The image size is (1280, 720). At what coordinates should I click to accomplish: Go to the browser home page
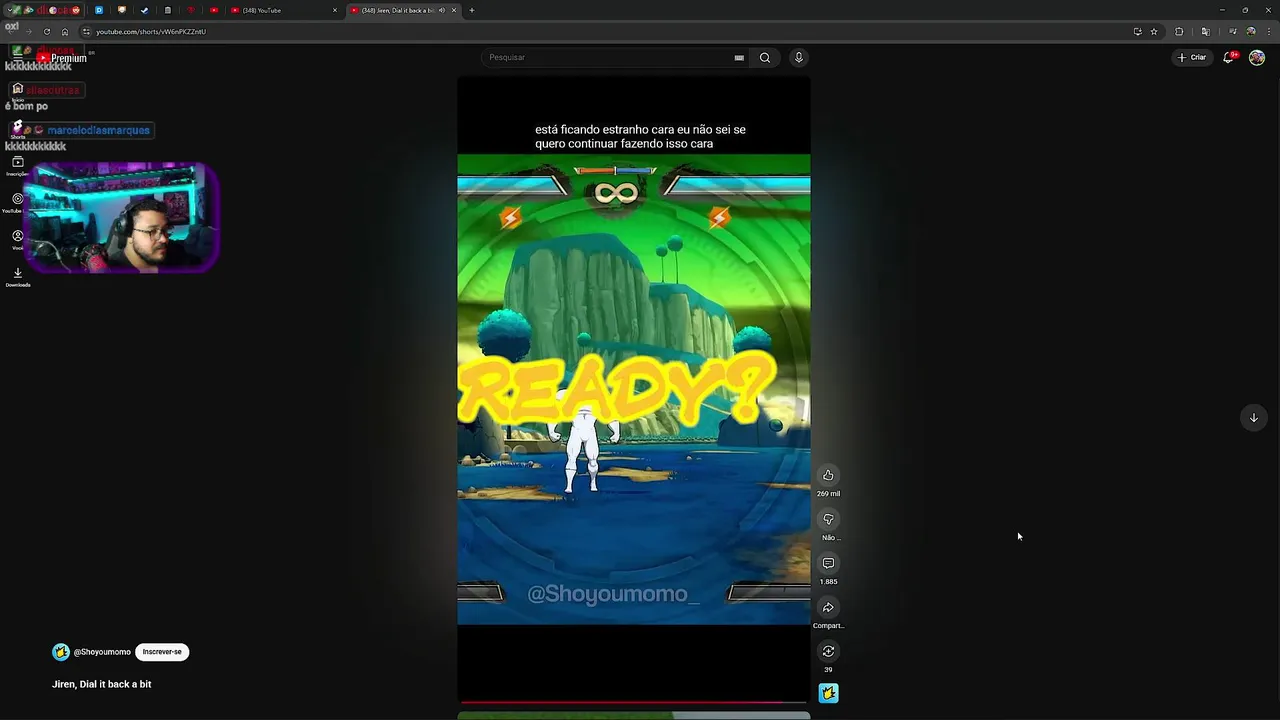tap(65, 31)
